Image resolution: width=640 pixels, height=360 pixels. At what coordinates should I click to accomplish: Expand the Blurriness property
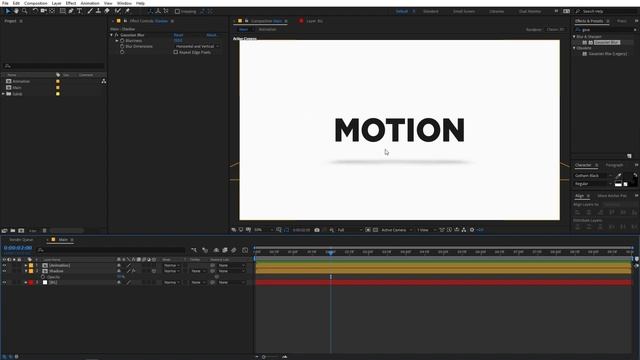click(117, 41)
